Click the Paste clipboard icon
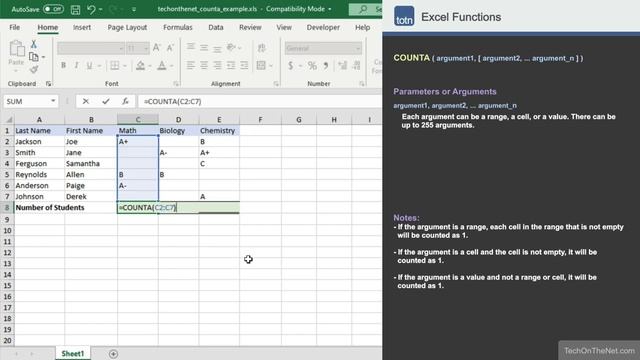 click(17, 49)
